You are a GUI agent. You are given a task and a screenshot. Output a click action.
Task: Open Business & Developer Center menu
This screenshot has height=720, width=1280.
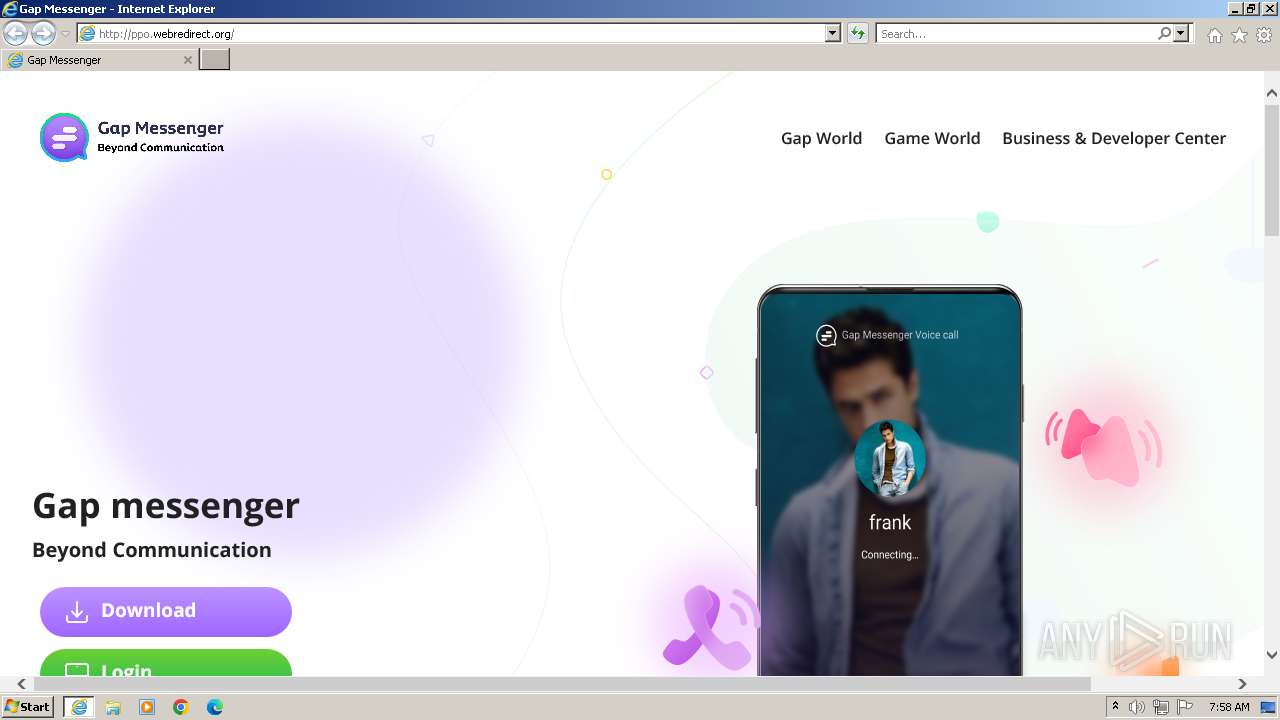pos(1114,138)
